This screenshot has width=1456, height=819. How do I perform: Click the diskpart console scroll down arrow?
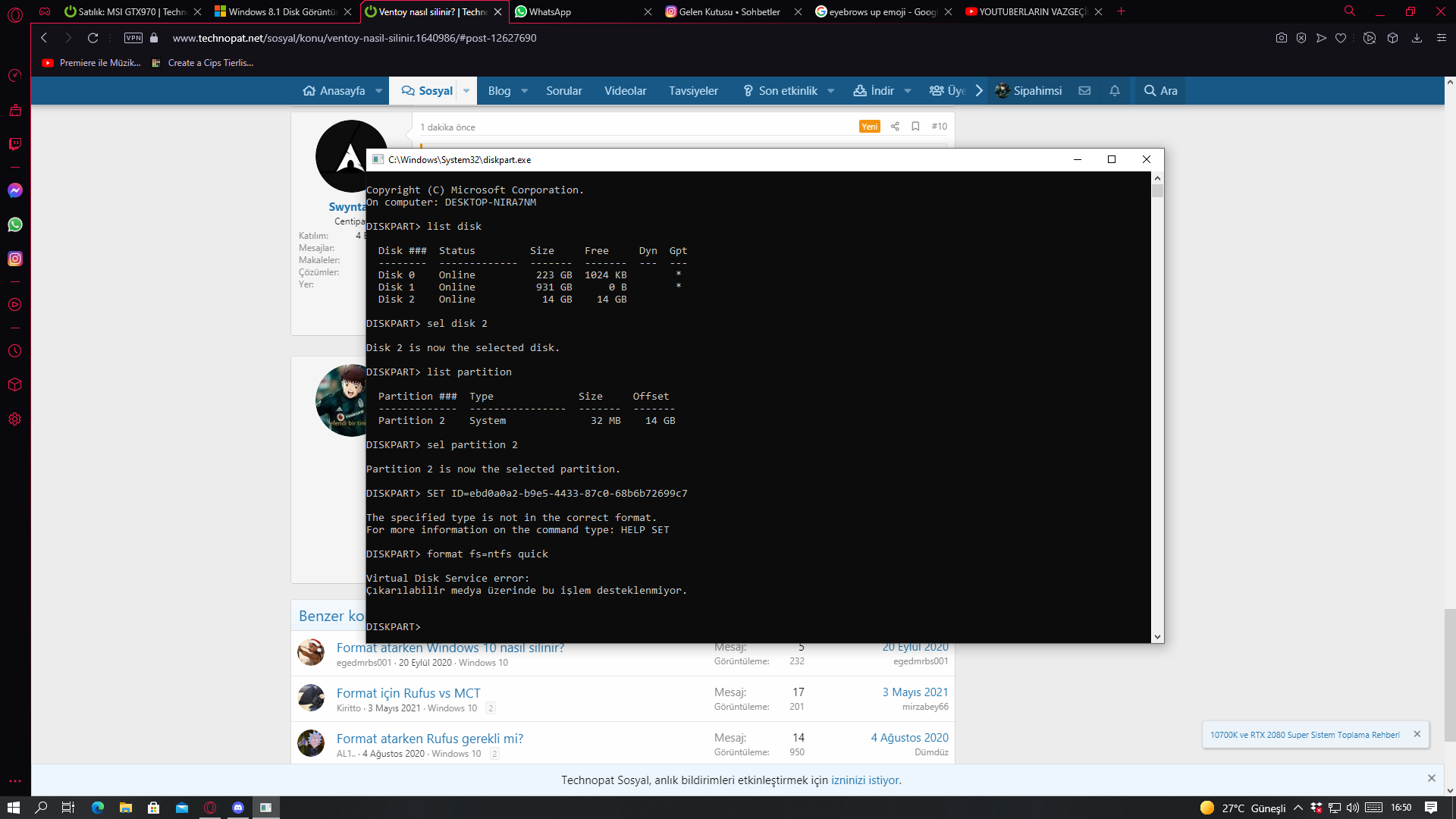click(1157, 637)
